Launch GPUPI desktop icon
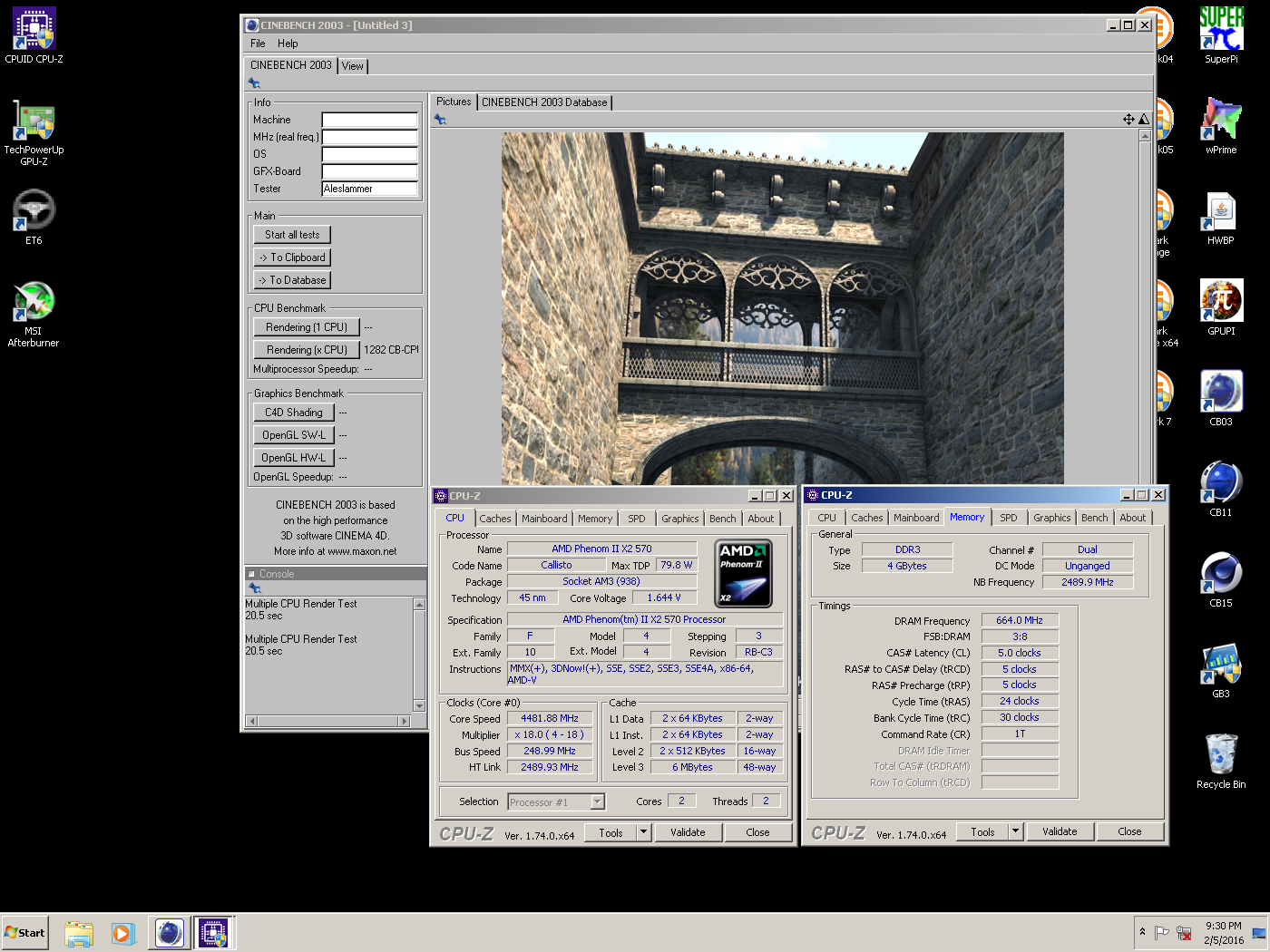The height and width of the screenshot is (952, 1270). tap(1221, 308)
